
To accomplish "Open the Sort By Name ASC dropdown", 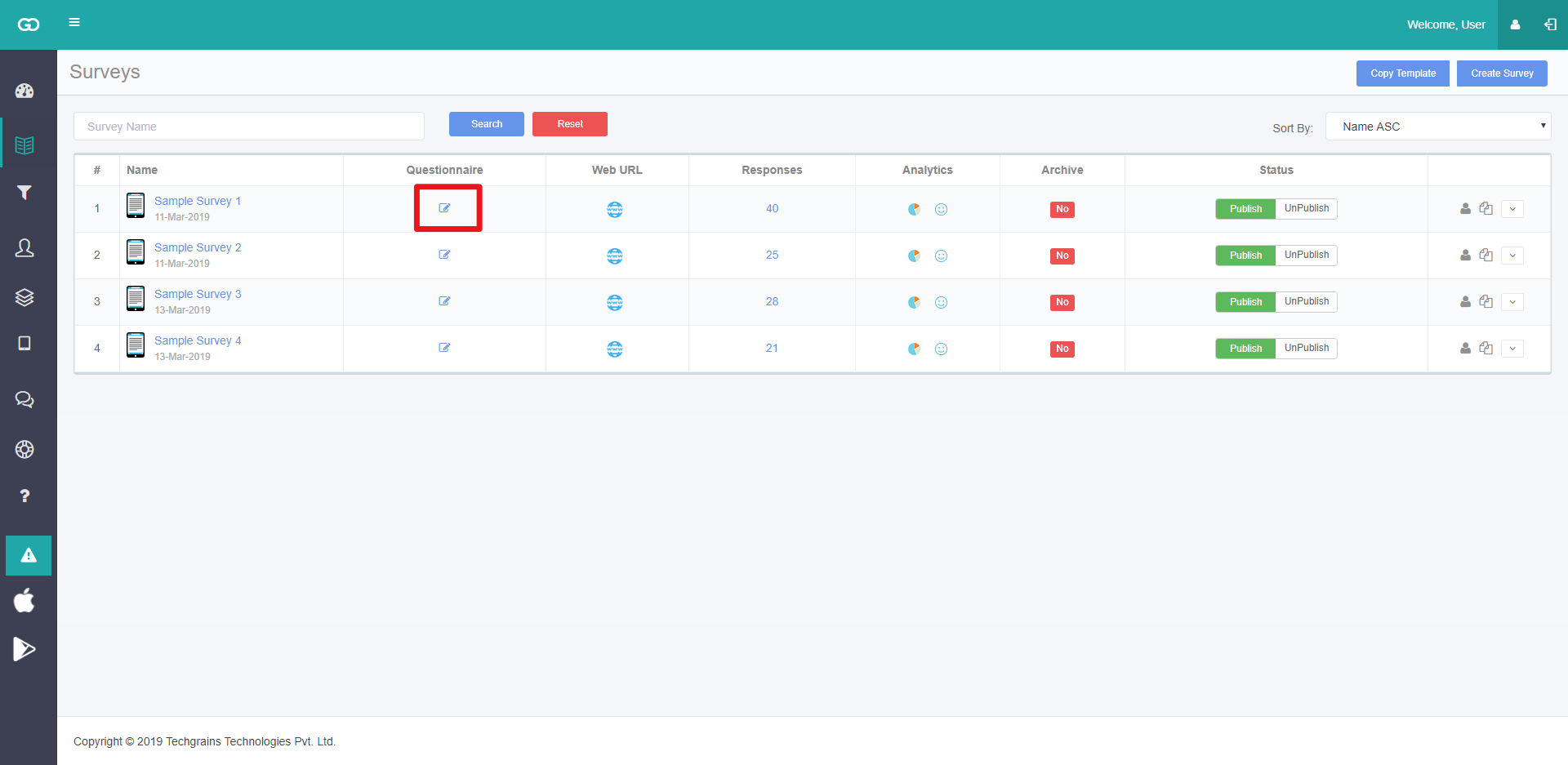I will point(1438,127).
